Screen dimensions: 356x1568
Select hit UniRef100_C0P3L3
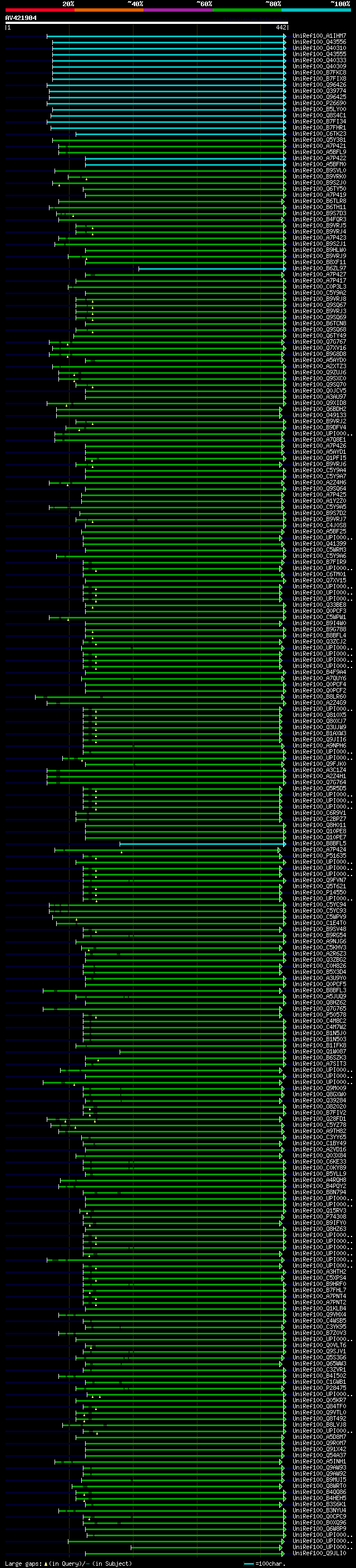(x=319, y=286)
